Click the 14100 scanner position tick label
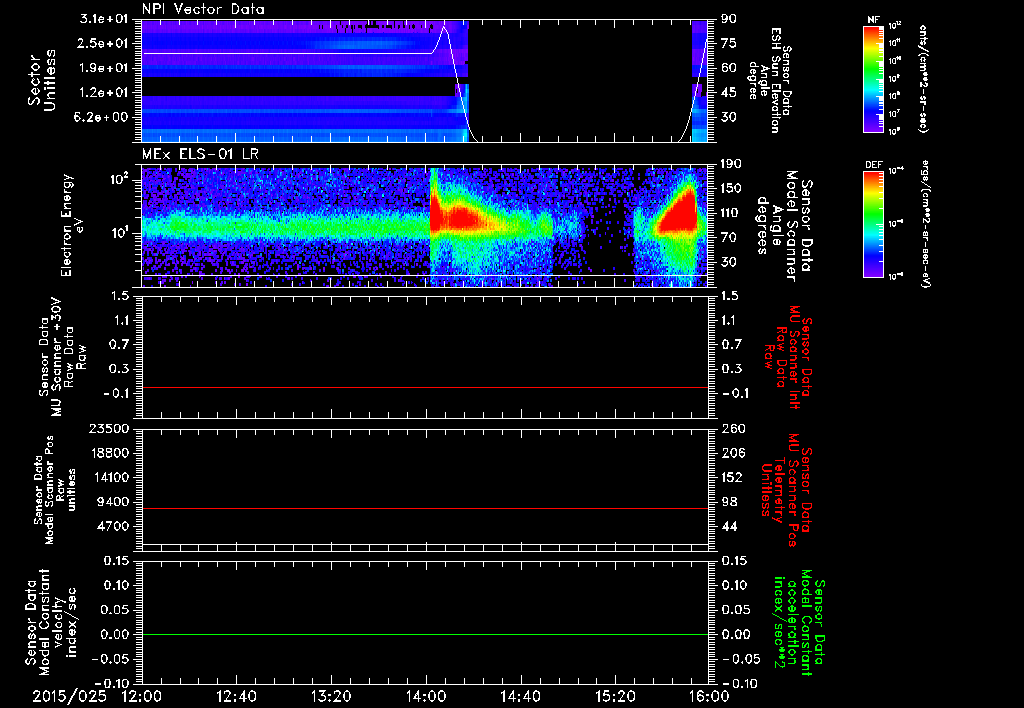Screen dimensions: 1024x708 pos(108,477)
